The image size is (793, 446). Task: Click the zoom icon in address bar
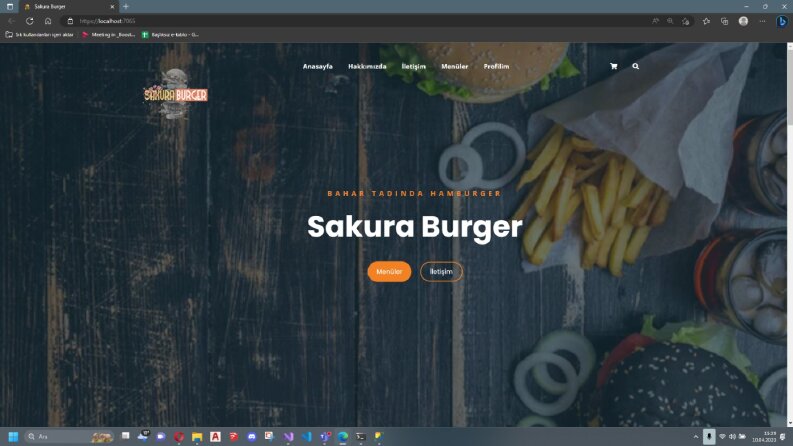coord(670,21)
